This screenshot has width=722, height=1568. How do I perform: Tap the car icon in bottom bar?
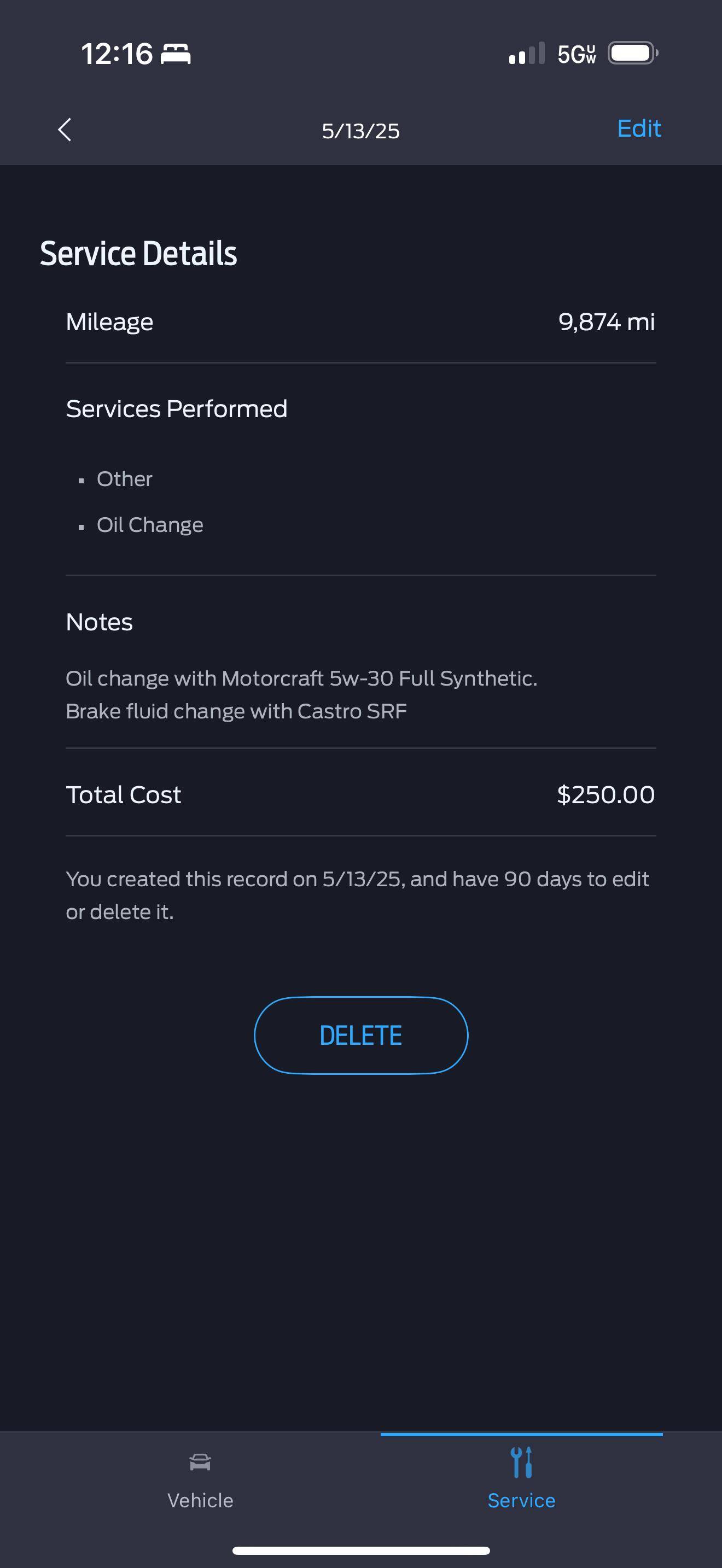200,1462
